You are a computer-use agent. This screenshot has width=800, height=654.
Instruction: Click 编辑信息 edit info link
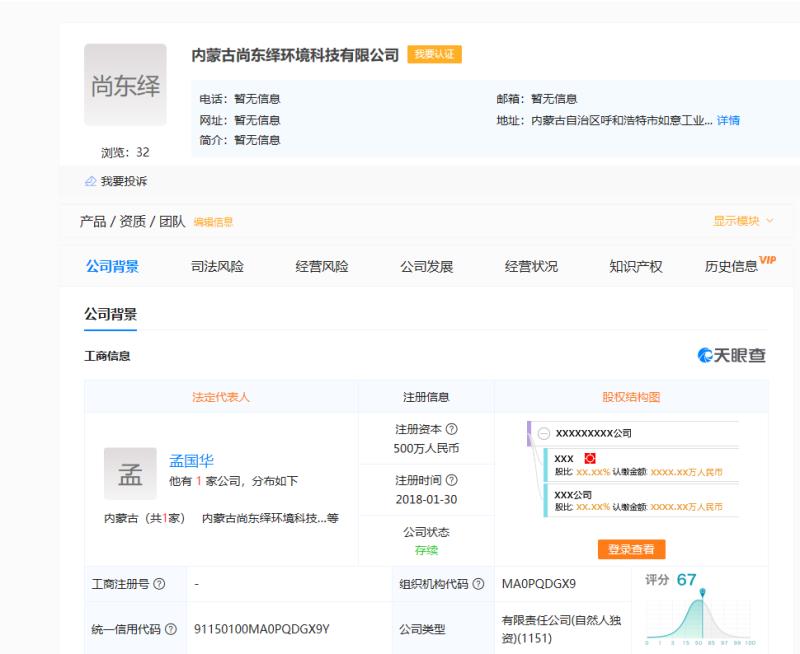[213, 222]
